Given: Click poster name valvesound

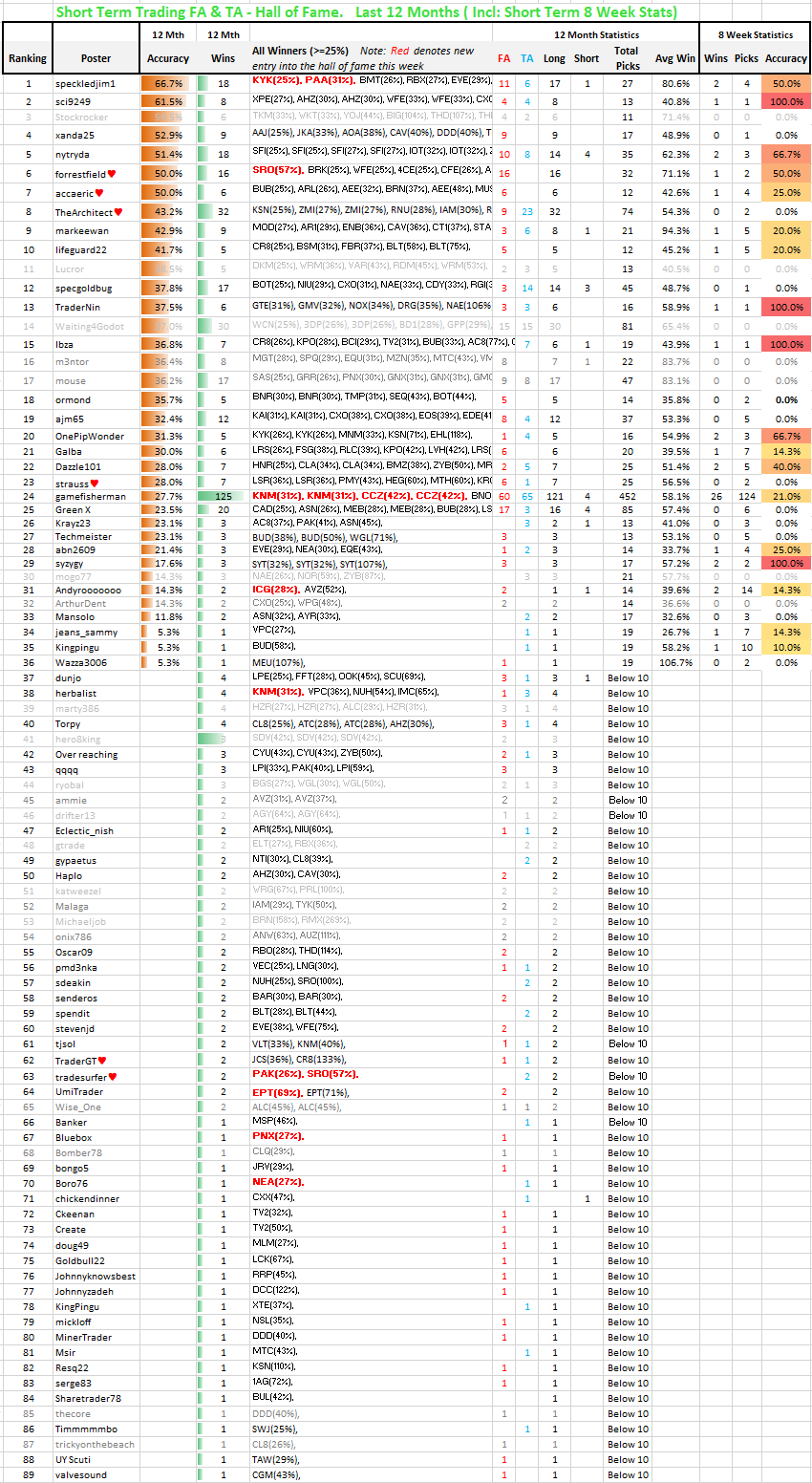Looking at the screenshot, I should (81, 1475).
